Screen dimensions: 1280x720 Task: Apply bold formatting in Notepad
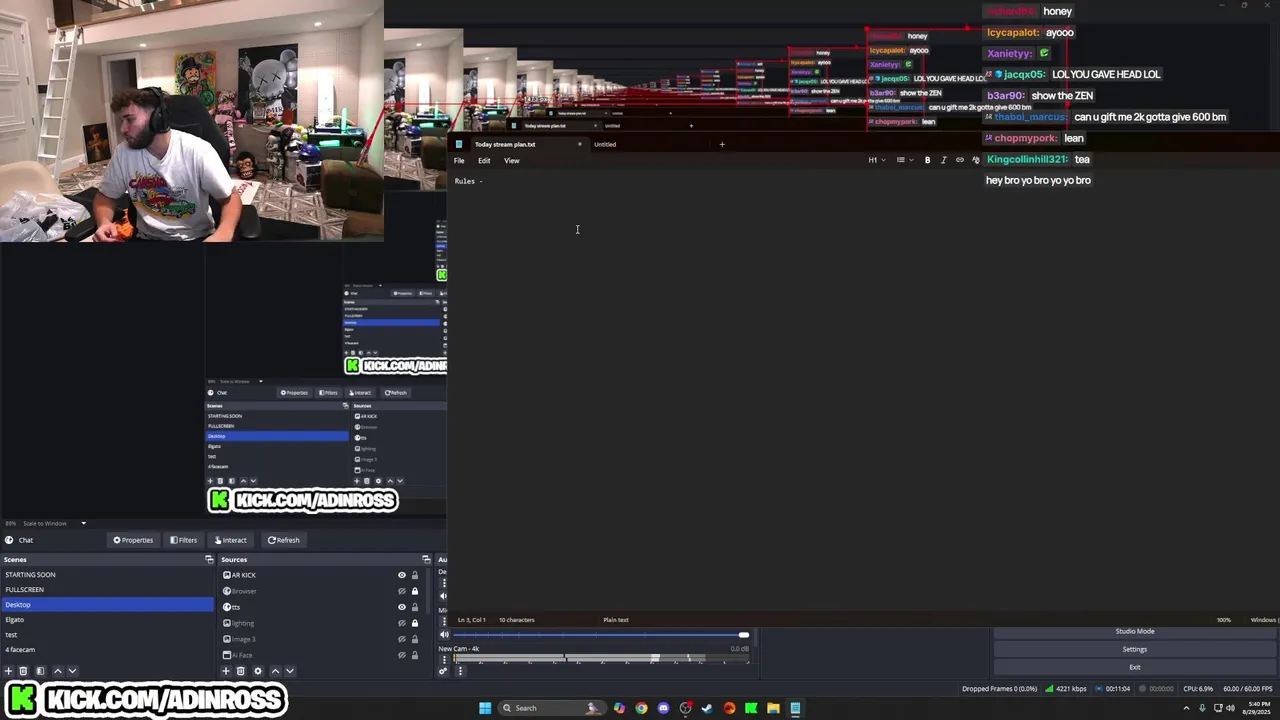[x=927, y=160]
